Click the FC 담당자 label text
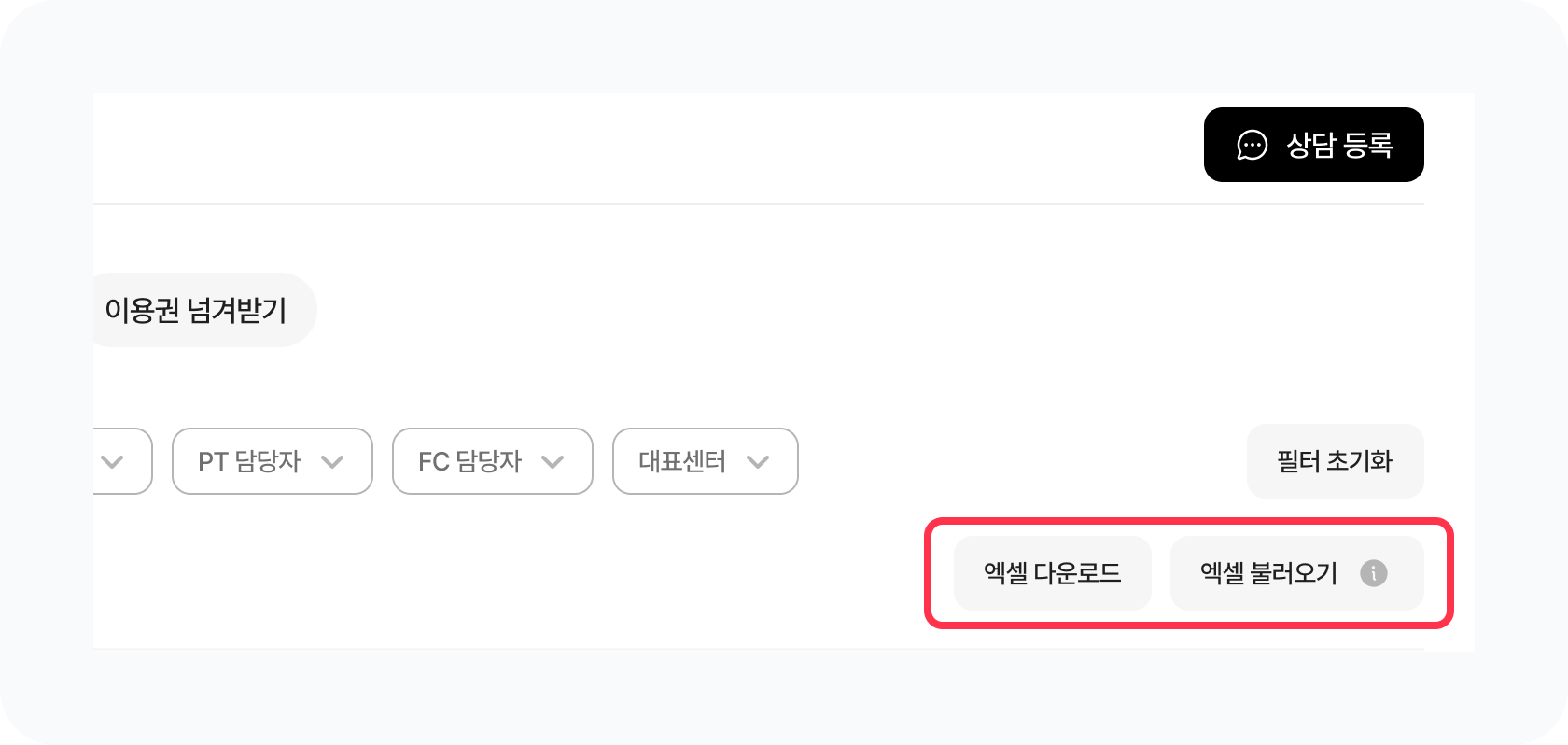Image resolution: width=1568 pixels, height=745 pixels. click(469, 461)
